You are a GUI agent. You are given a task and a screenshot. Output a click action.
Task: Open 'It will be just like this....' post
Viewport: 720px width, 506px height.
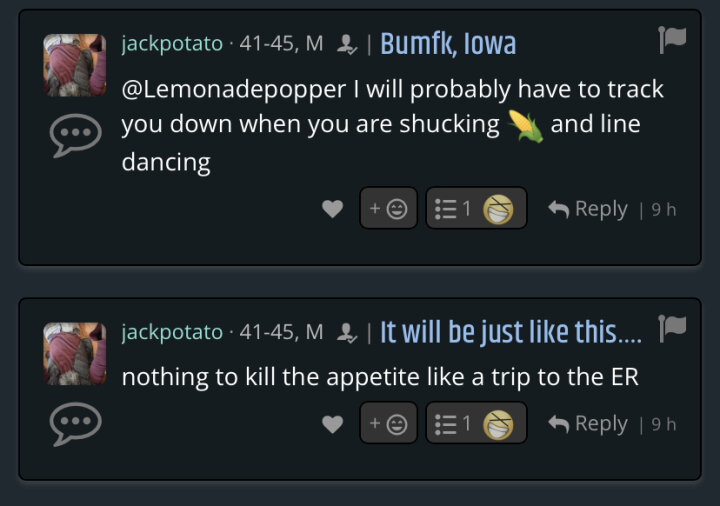tap(511, 332)
